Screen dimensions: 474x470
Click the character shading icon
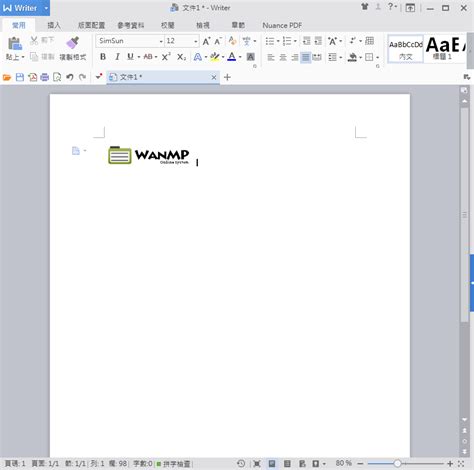[x=251, y=57]
